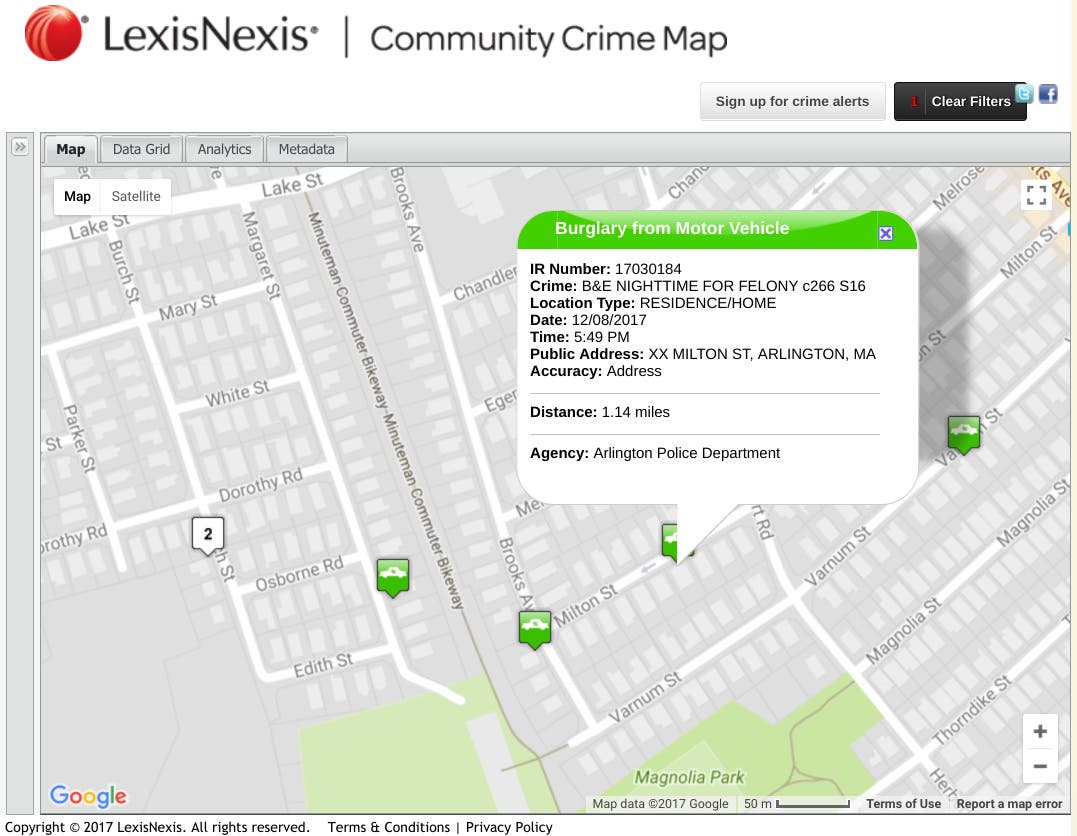Switch map to Satellite view
The width and height of the screenshot is (1077, 836).
coord(136,196)
